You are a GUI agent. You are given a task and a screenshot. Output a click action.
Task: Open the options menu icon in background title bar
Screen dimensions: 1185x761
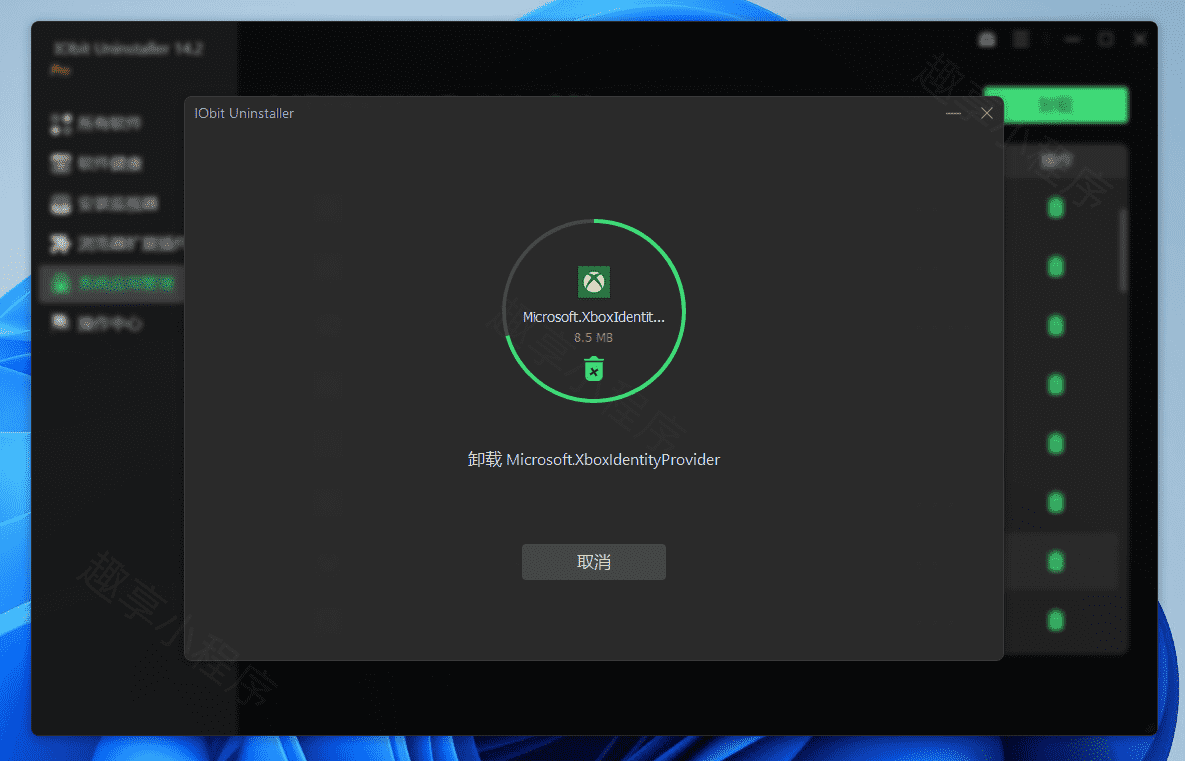1021,39
